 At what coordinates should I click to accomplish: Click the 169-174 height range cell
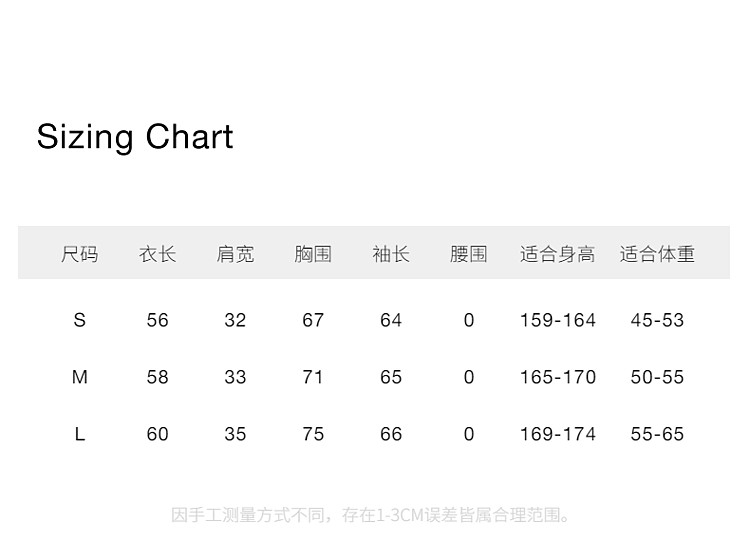click(x=557, y=434)
